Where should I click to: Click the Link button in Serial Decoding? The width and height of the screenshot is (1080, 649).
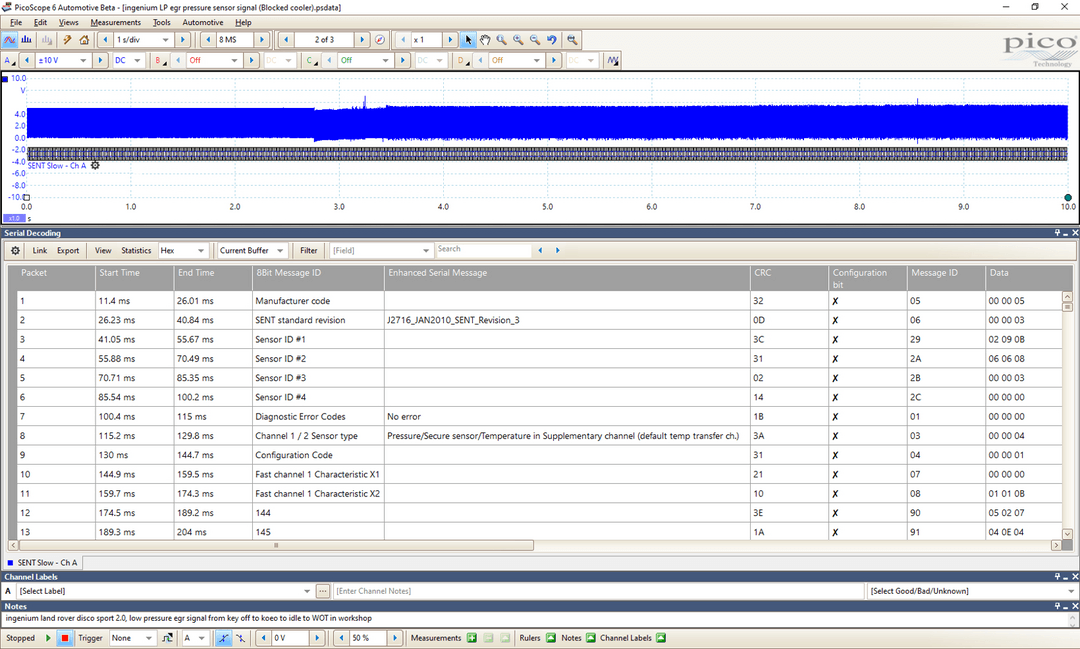click(x=40, y=251)
